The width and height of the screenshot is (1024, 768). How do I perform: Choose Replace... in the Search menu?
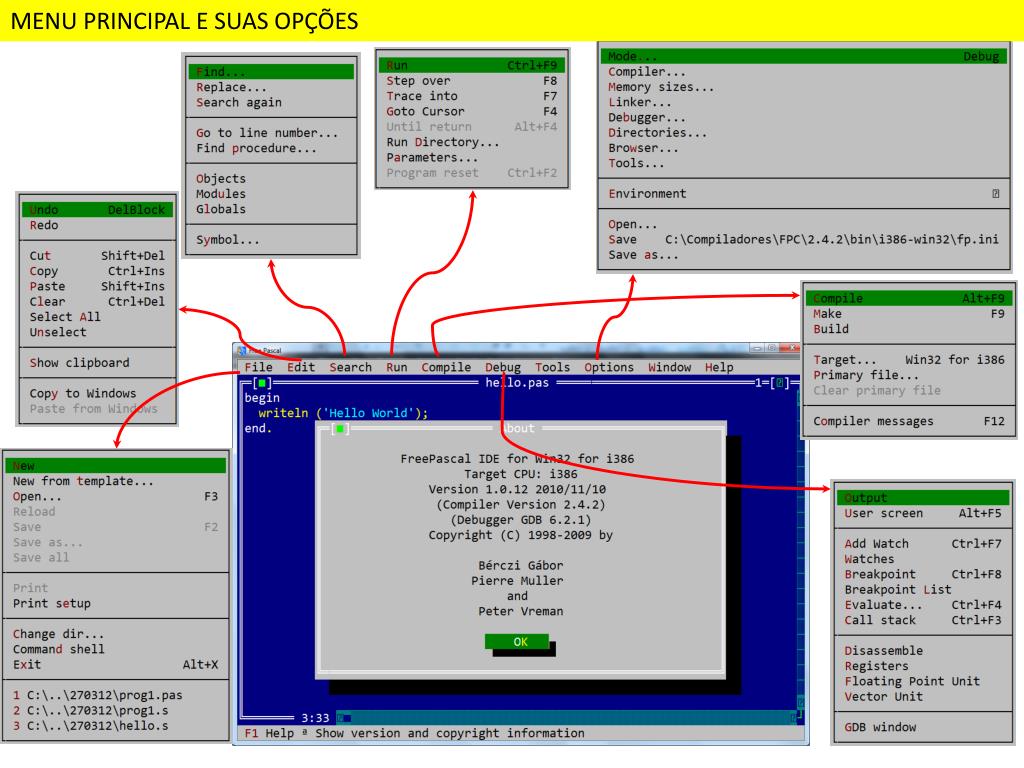[x=271, y=87]
